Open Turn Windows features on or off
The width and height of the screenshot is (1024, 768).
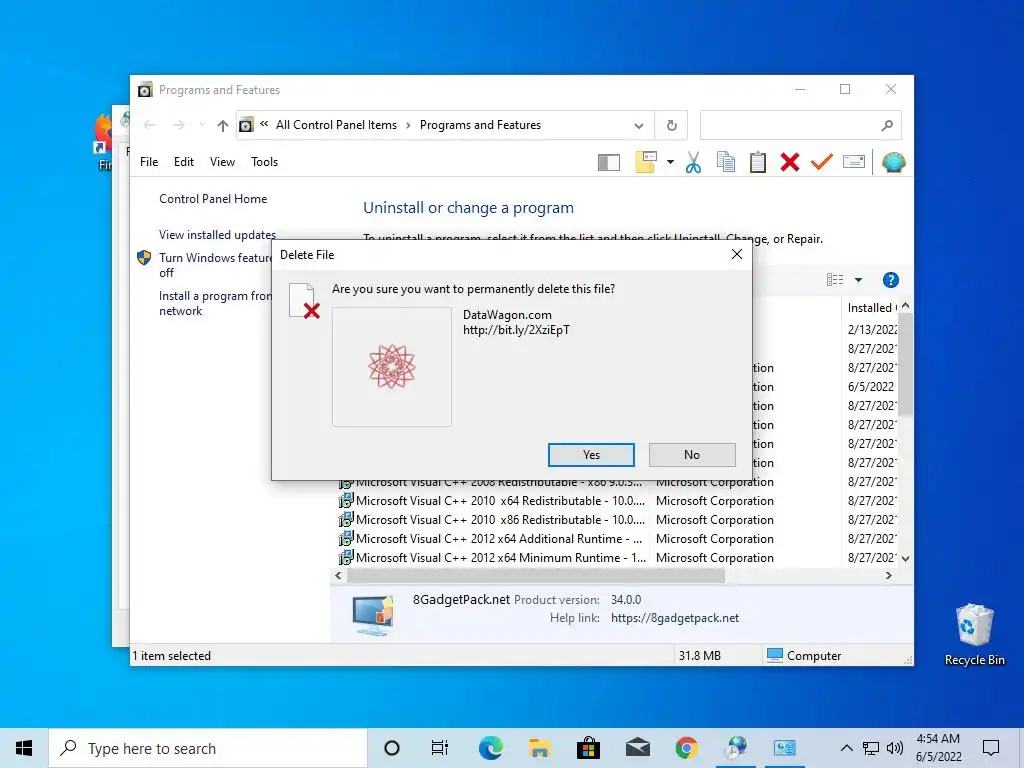(215, 265)
